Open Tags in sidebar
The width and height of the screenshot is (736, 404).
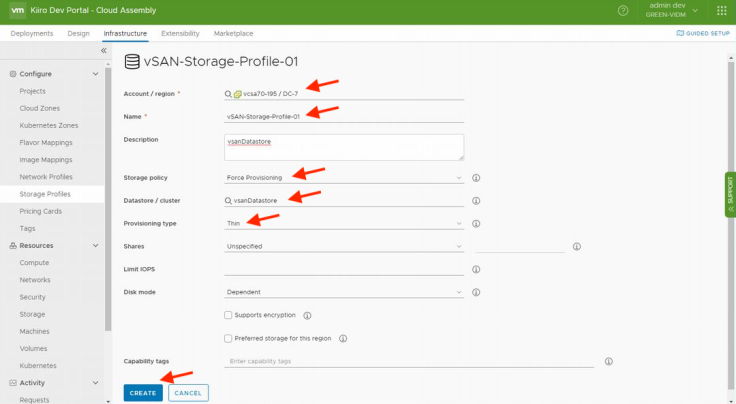(27, 229)
